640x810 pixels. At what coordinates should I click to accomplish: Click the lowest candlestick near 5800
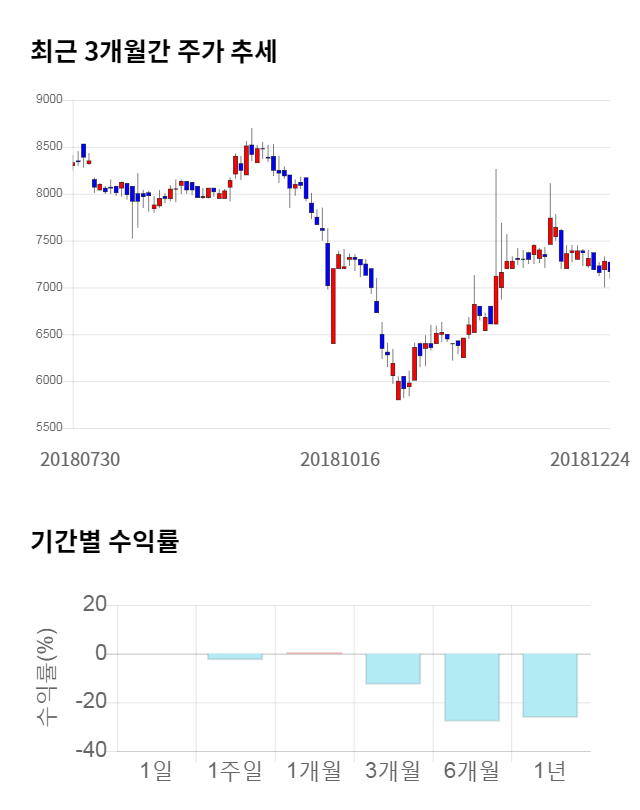(398, 390)
